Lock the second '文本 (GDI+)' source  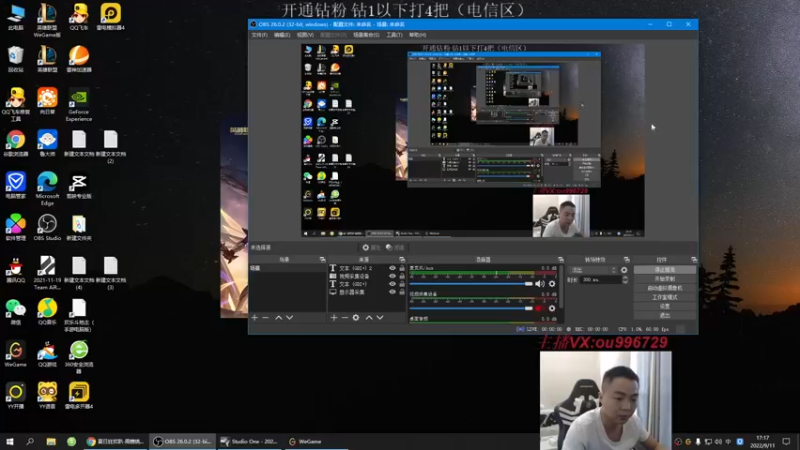pyautogui.click(x=402, y=284)
